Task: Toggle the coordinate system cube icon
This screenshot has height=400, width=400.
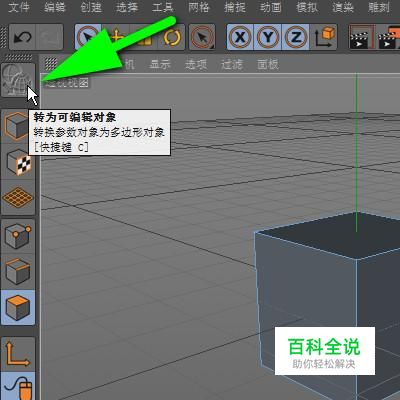Action: 323,37
